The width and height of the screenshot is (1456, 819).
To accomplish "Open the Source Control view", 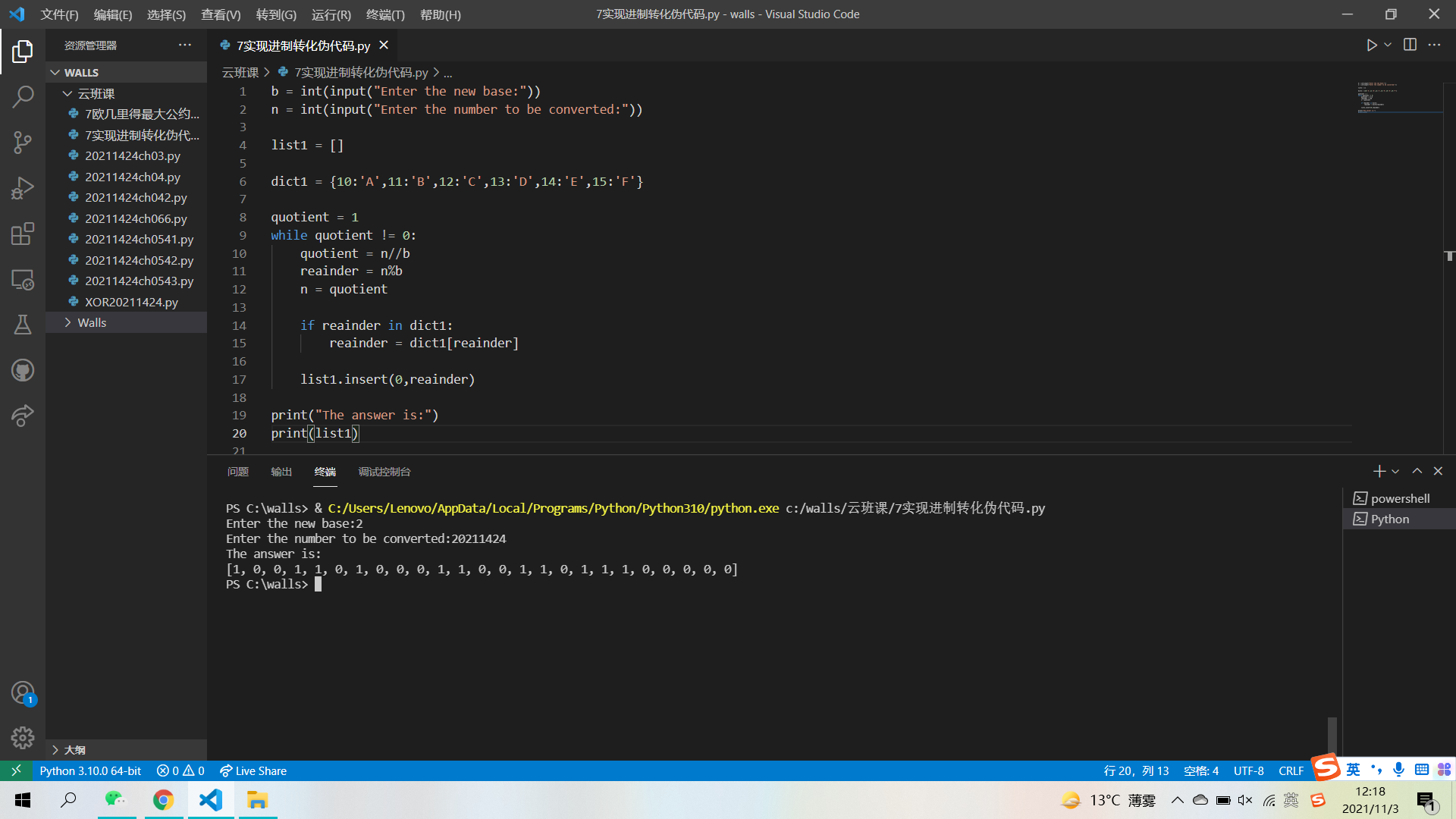I will [23, 142].
